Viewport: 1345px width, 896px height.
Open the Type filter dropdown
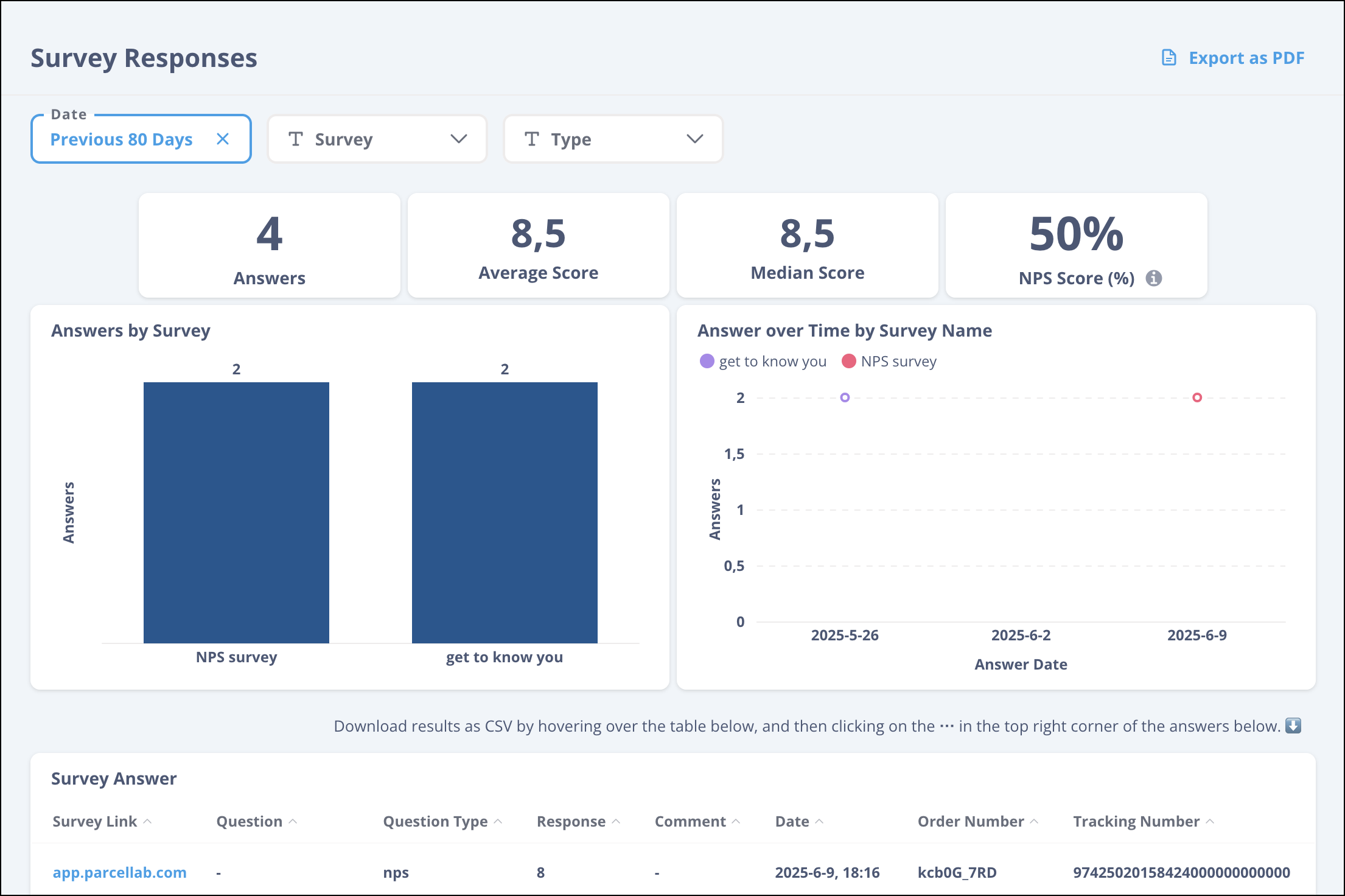[613, 139]
